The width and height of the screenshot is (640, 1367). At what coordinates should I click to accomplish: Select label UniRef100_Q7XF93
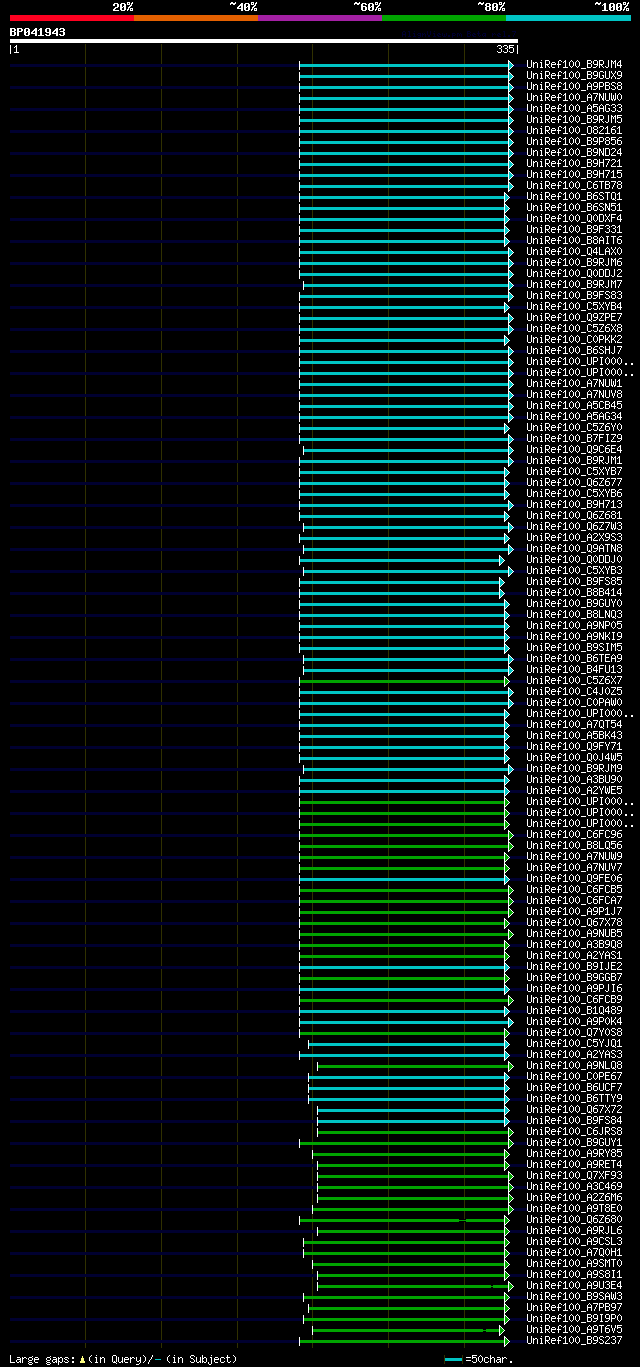(574, 1176)
